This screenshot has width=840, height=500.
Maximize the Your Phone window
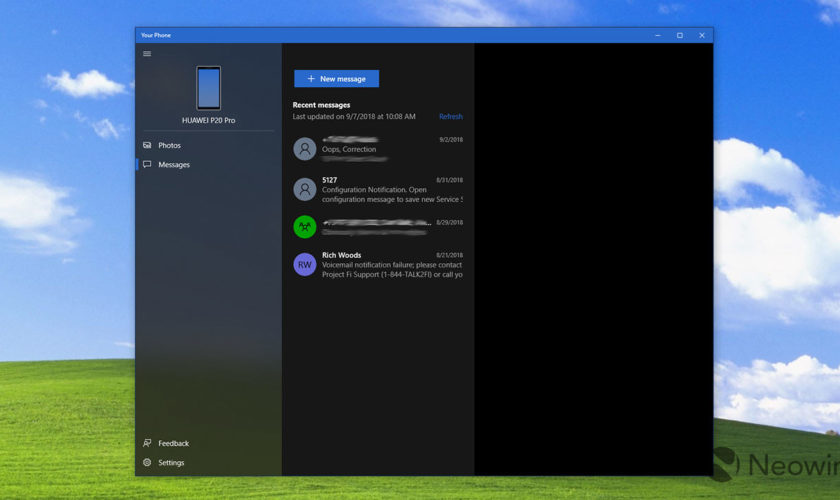point(679,35)
